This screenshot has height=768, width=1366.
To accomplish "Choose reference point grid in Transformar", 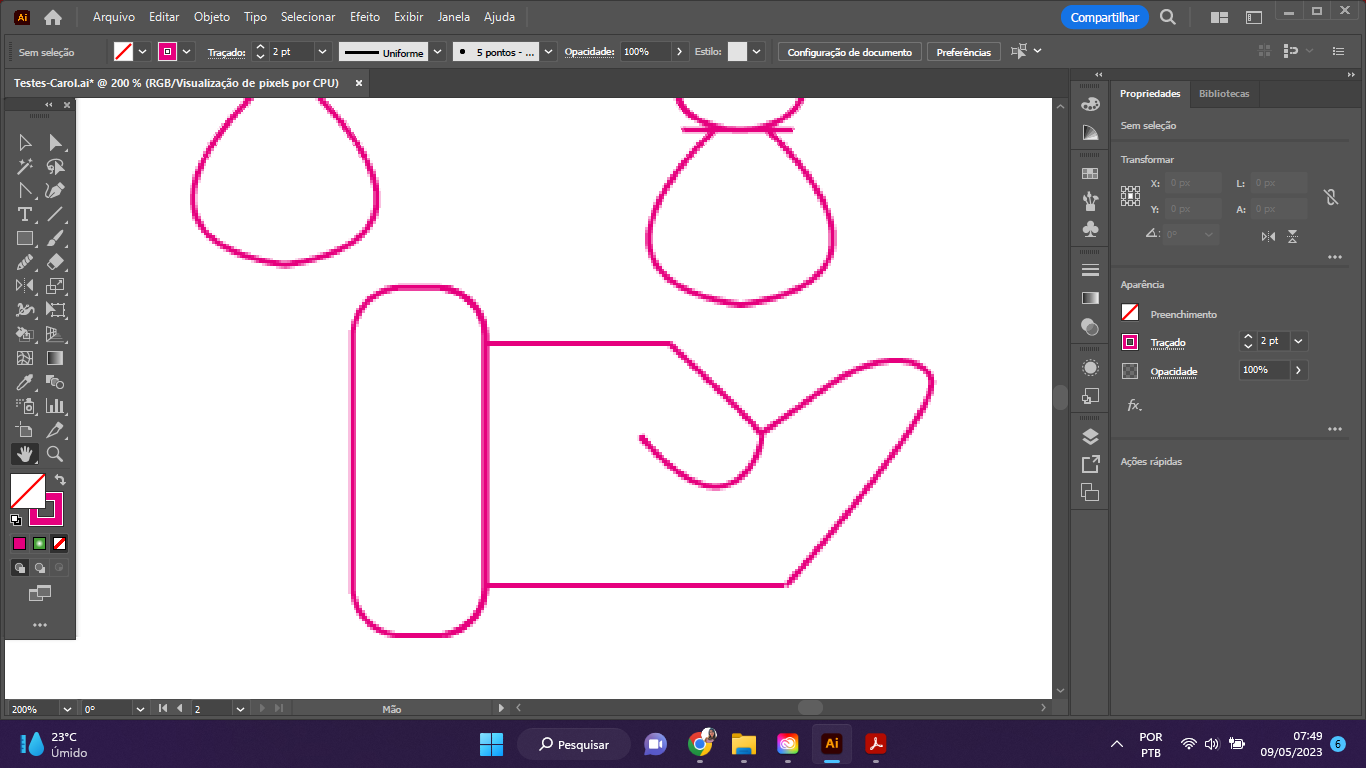I will click(1130, 196).
